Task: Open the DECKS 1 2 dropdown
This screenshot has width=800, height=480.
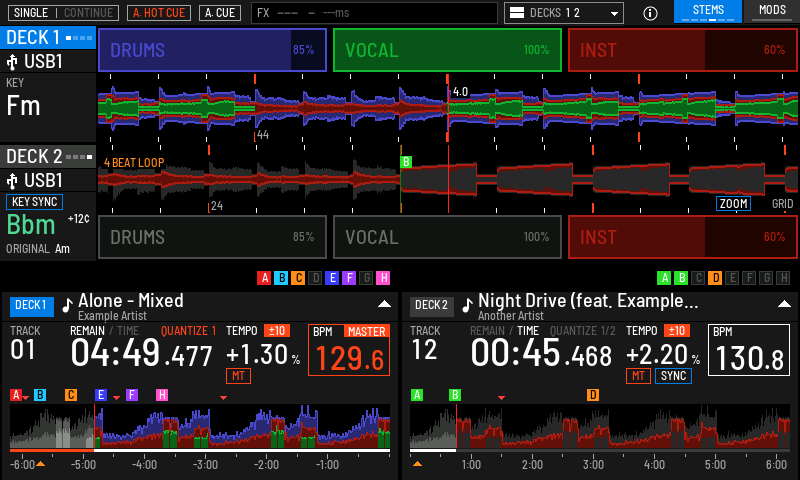Action: [x=564, y=13]
